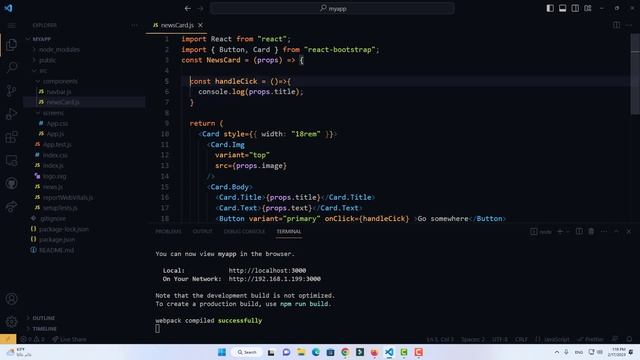Image resolution: width=640 pixels, height=360 pixels.
Task: Close the terminal panel
Action: pos(629,231)
